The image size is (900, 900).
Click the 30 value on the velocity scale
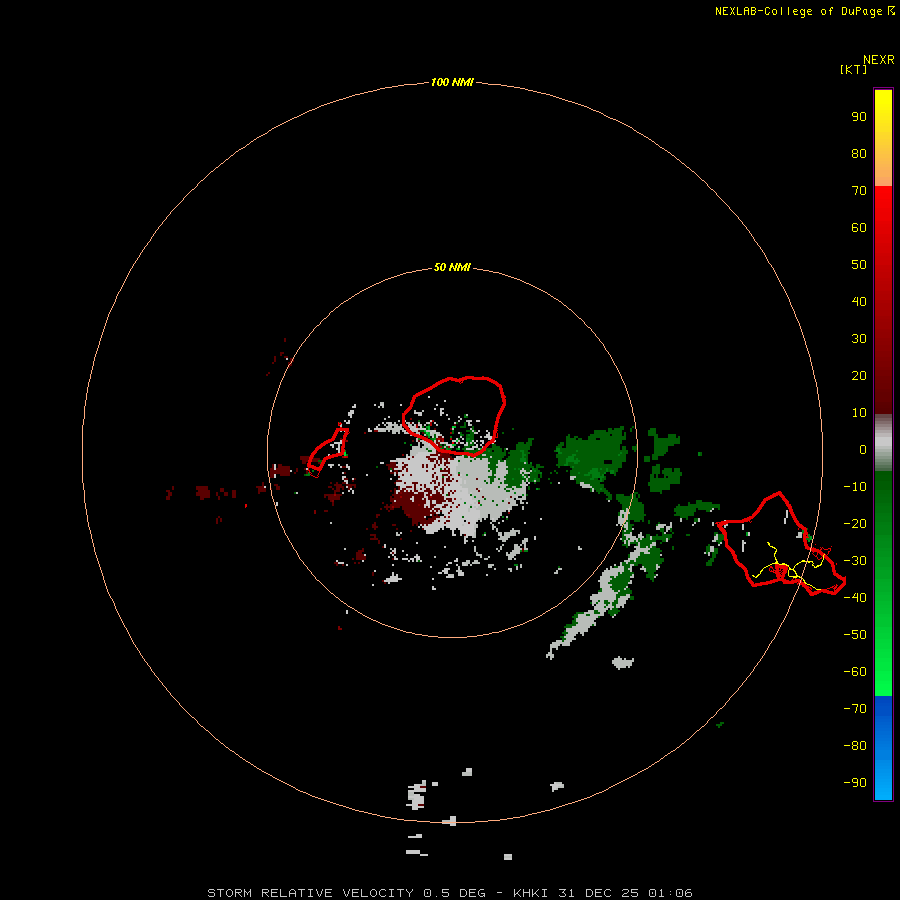pyautogui.click(x=859, y=339)
